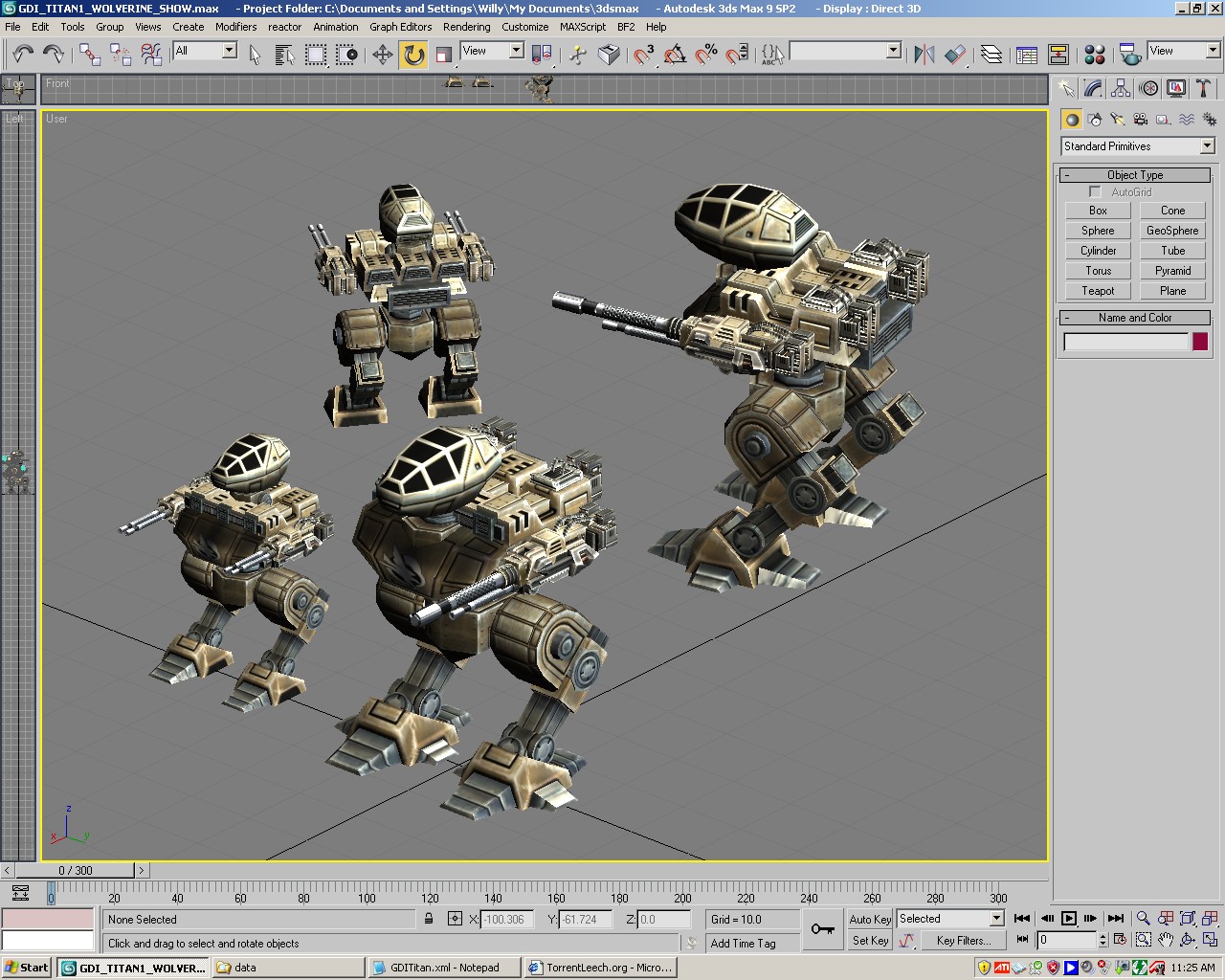Click Use Pivot Point Center icon

(x=542, y=55)
